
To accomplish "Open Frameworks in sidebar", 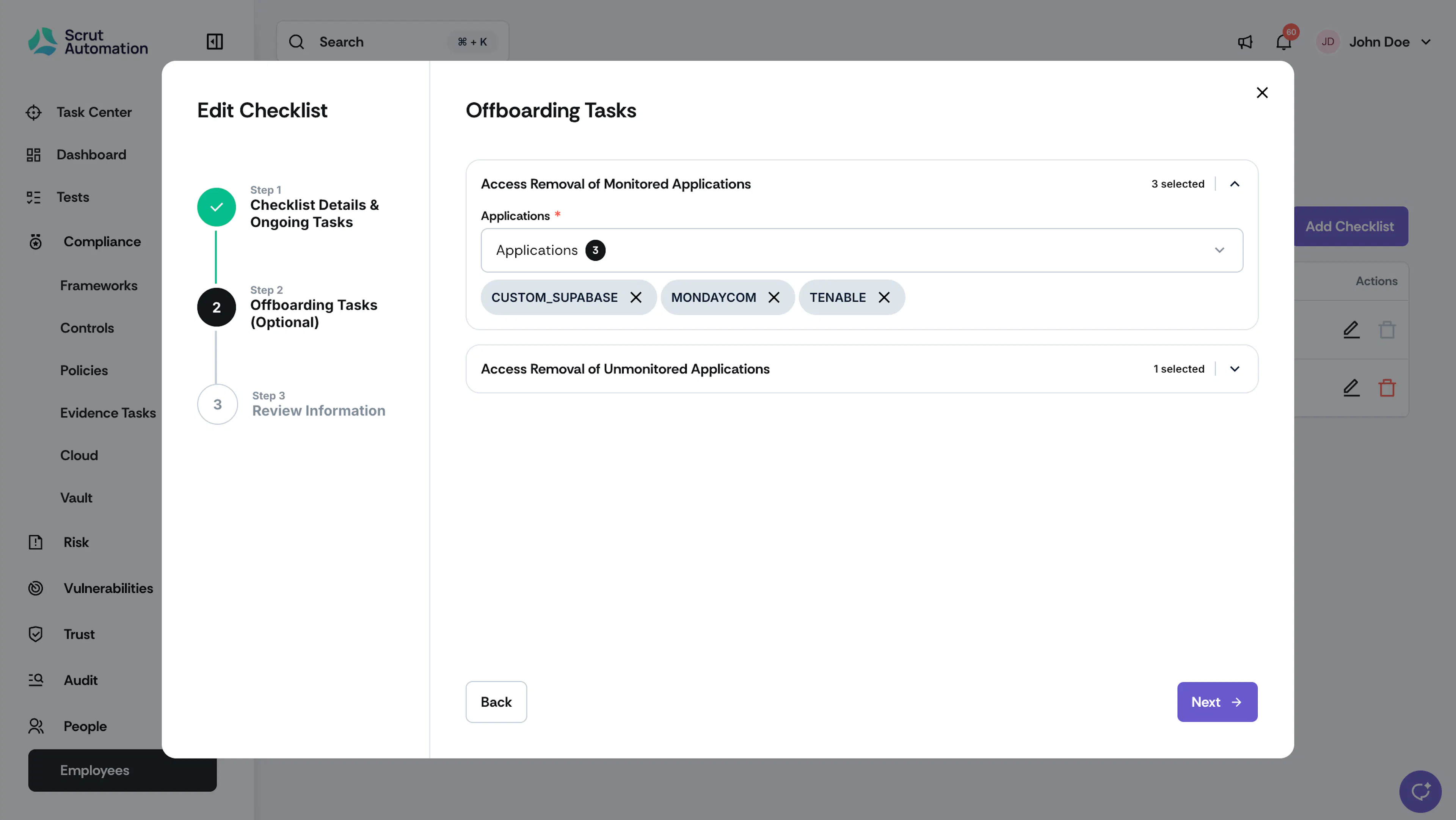I will tap(99, 286).
